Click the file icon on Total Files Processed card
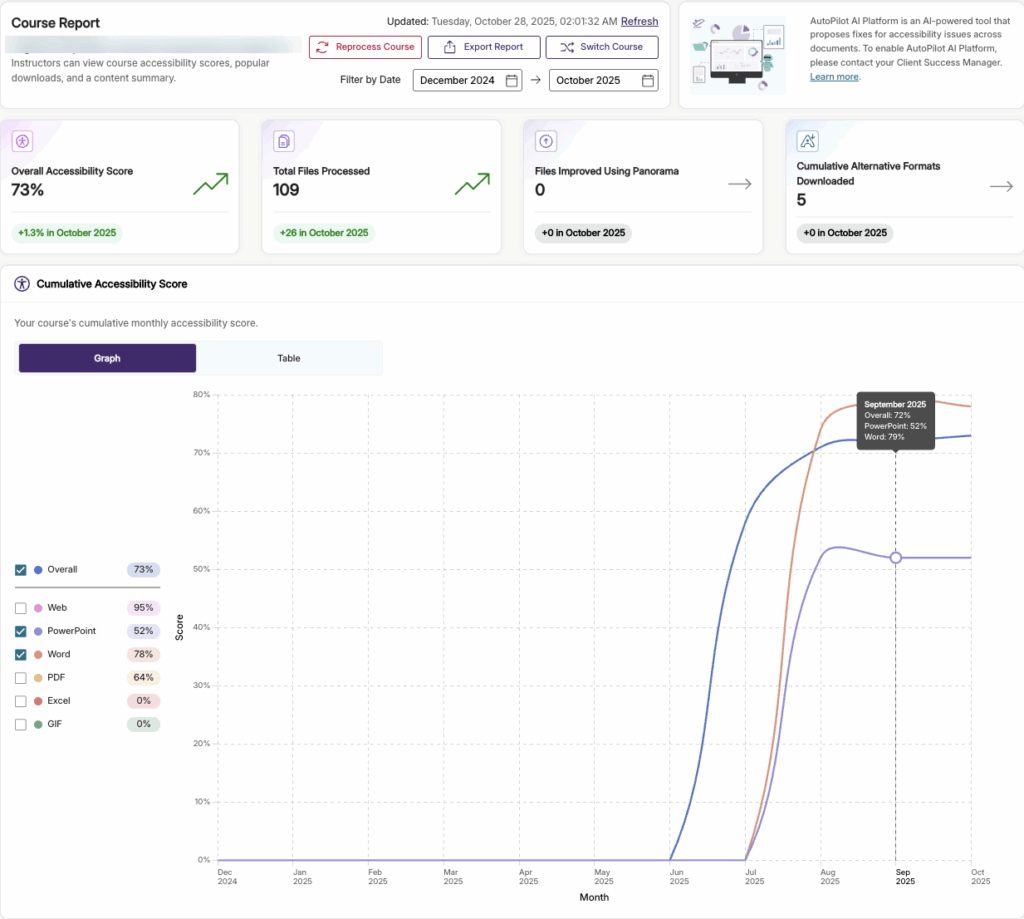Screen dimensions: 1024x919 click(282, 141)
